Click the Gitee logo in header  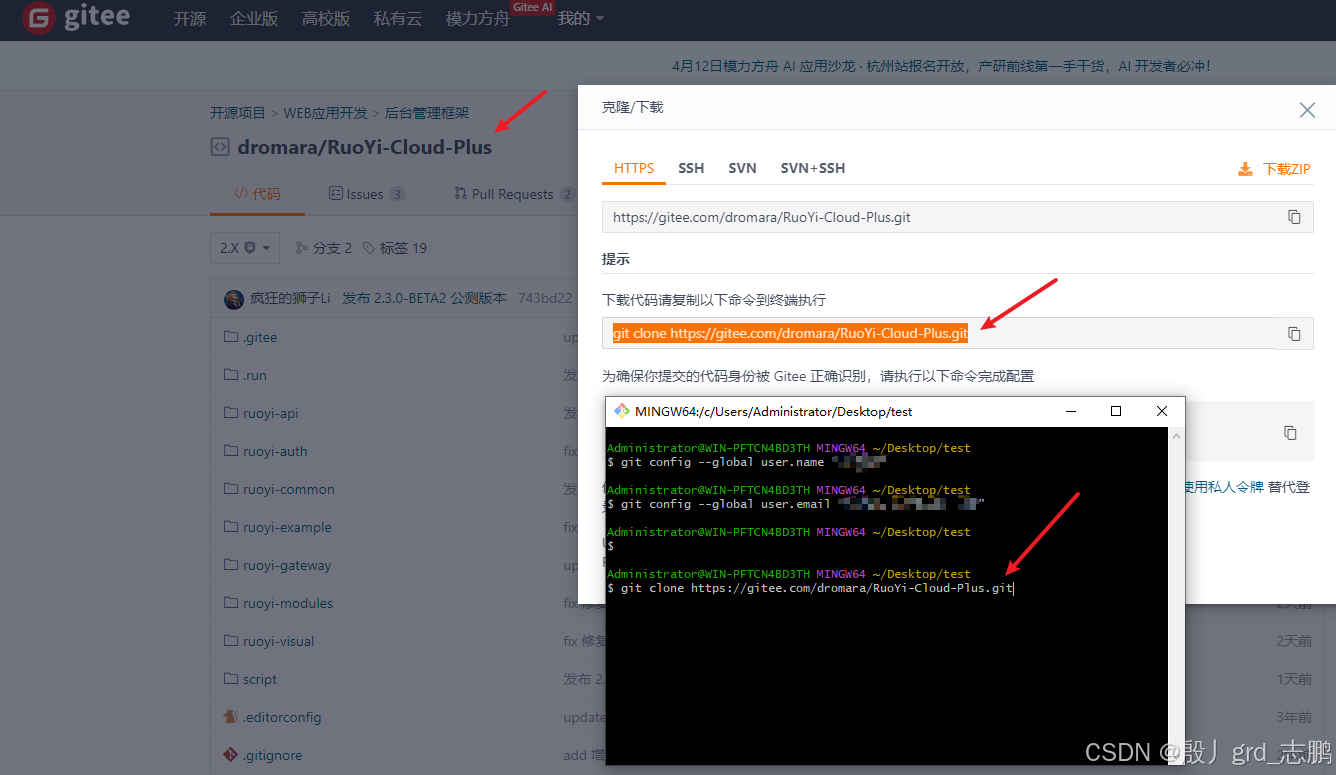click(76, 18)
